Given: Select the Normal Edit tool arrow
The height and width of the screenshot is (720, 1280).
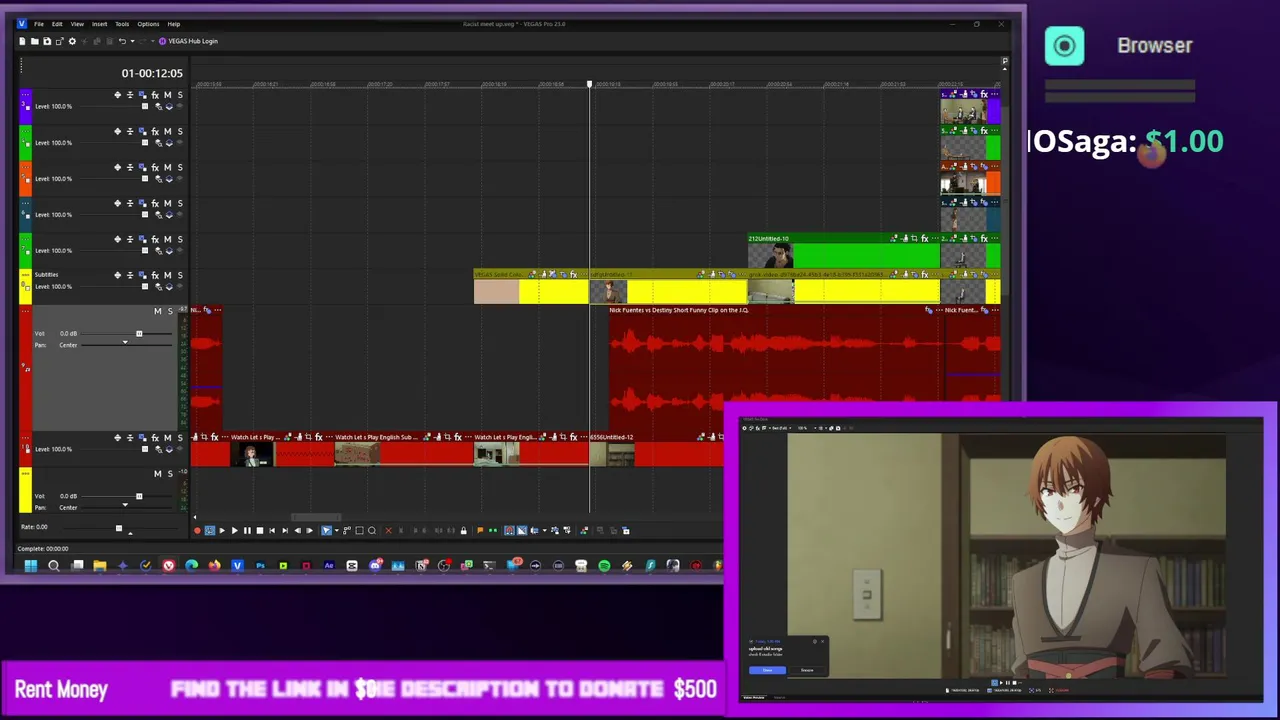Looking at the screenshot, I should click(x=326, y=530).
